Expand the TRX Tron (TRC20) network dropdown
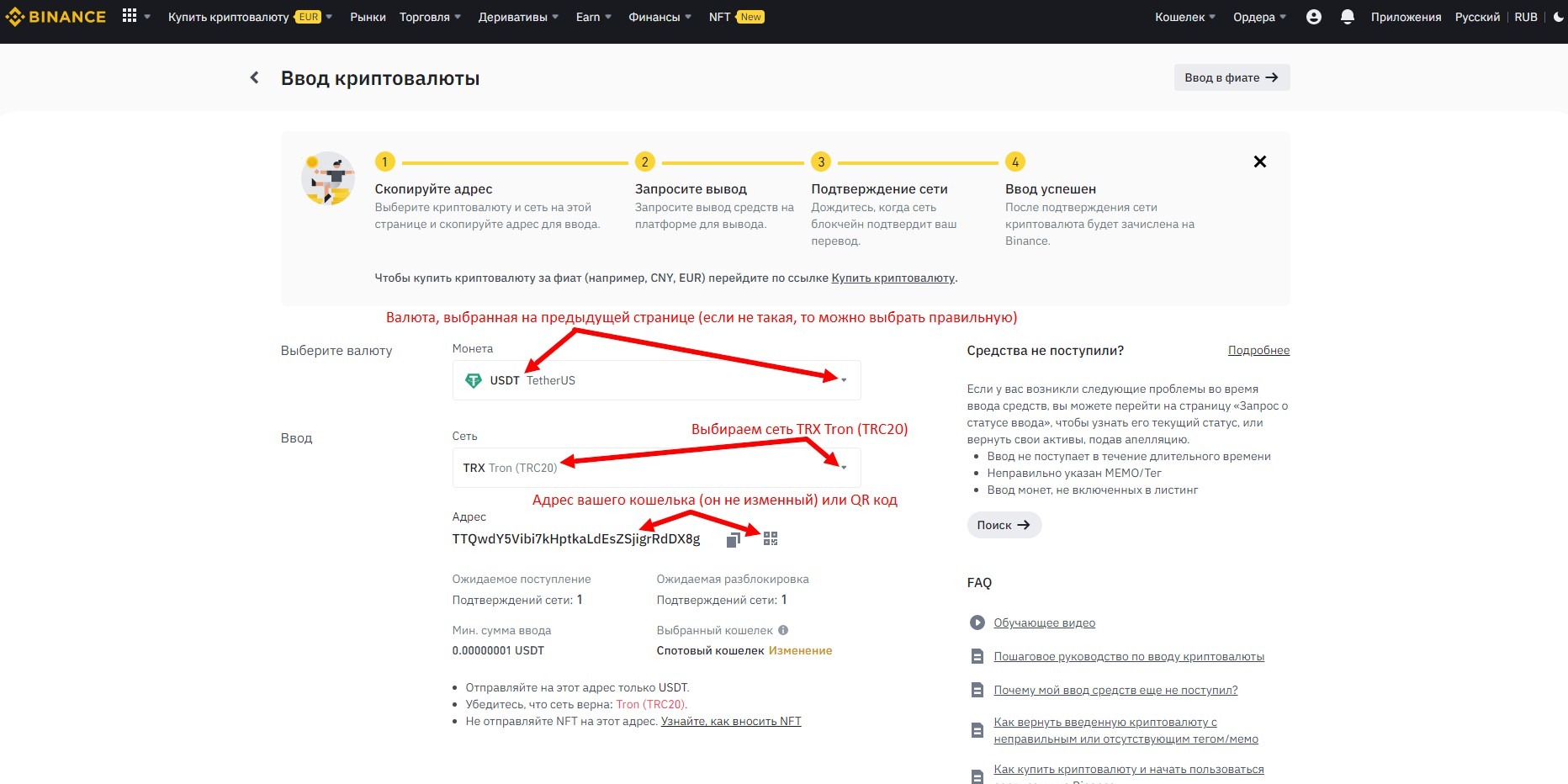The height and width of the screenshot is (784, 1568). click(656, 468)
